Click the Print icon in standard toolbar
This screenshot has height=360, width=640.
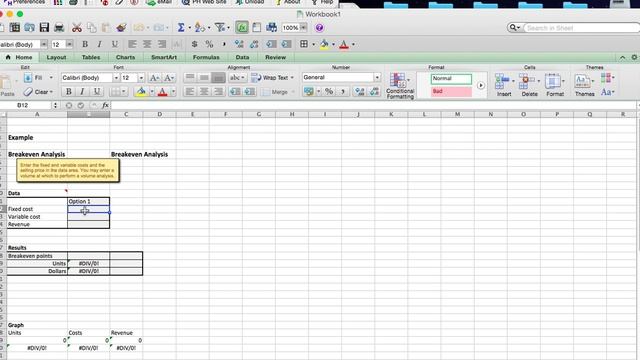pyautogui.click(x=59, y=27)
